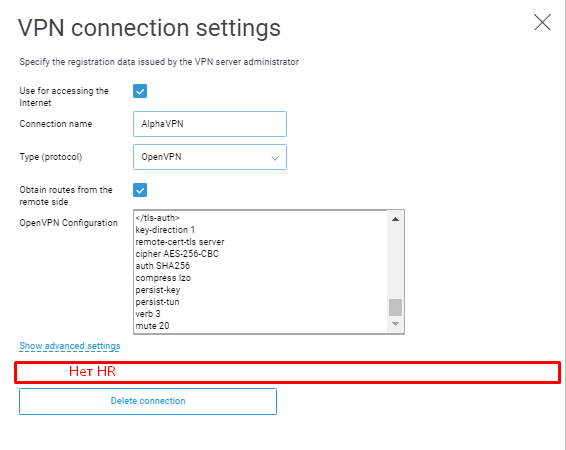
Task: Click the line 'auth SHA256'
Action: [x=162, y=266]
